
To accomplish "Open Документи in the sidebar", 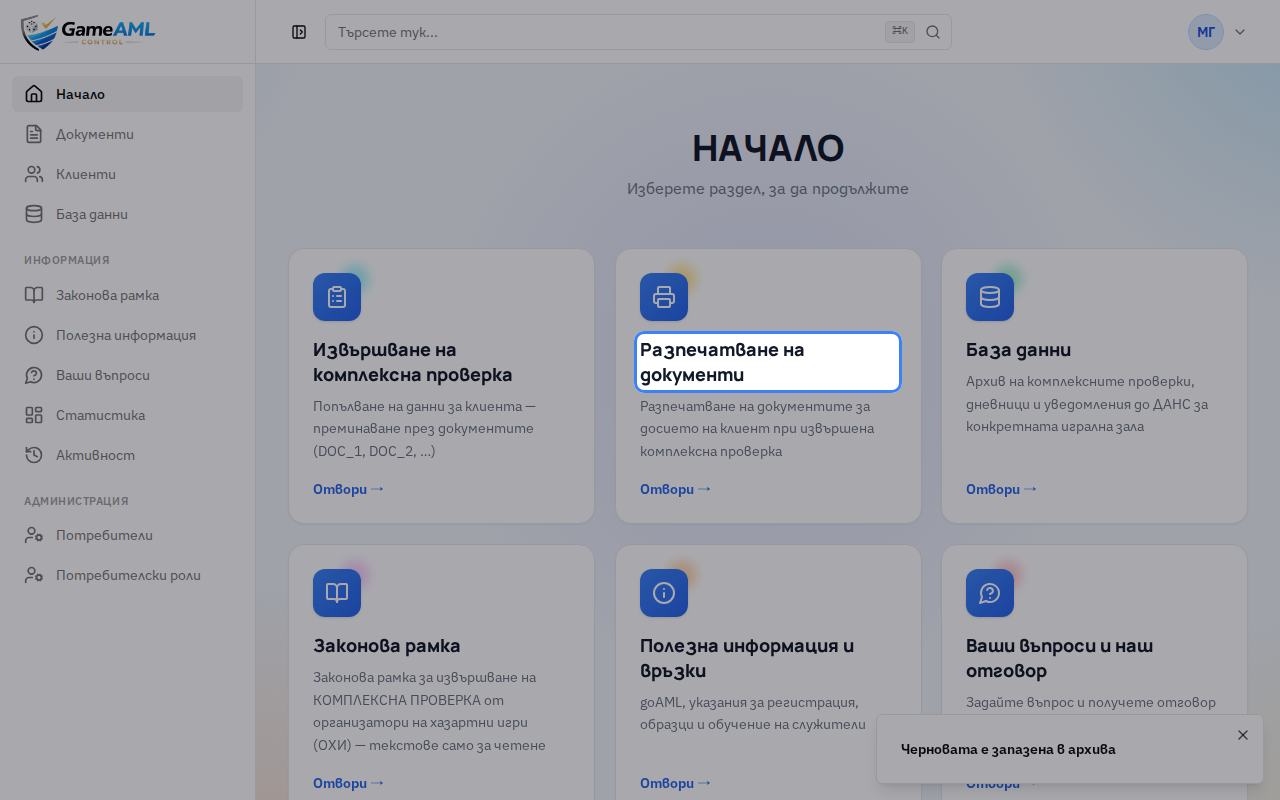I will [127, 134].
